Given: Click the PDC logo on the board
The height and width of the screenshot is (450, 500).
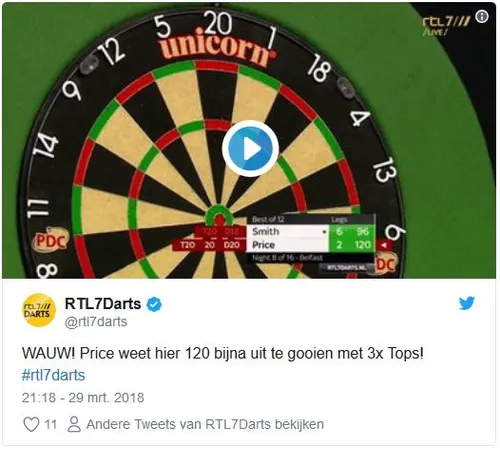Looking at the screenshot, I should point(50,242).
